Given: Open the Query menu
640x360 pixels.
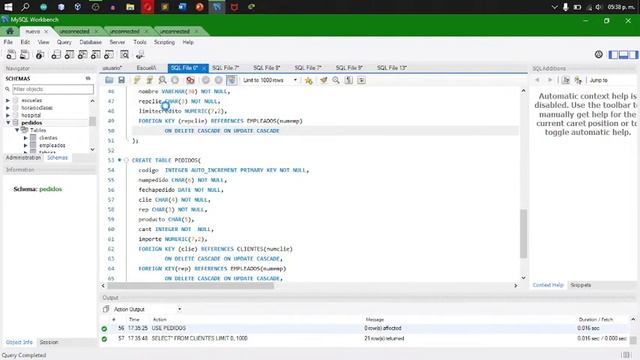Looking at the screenshot, I should [x=64, y=42].
